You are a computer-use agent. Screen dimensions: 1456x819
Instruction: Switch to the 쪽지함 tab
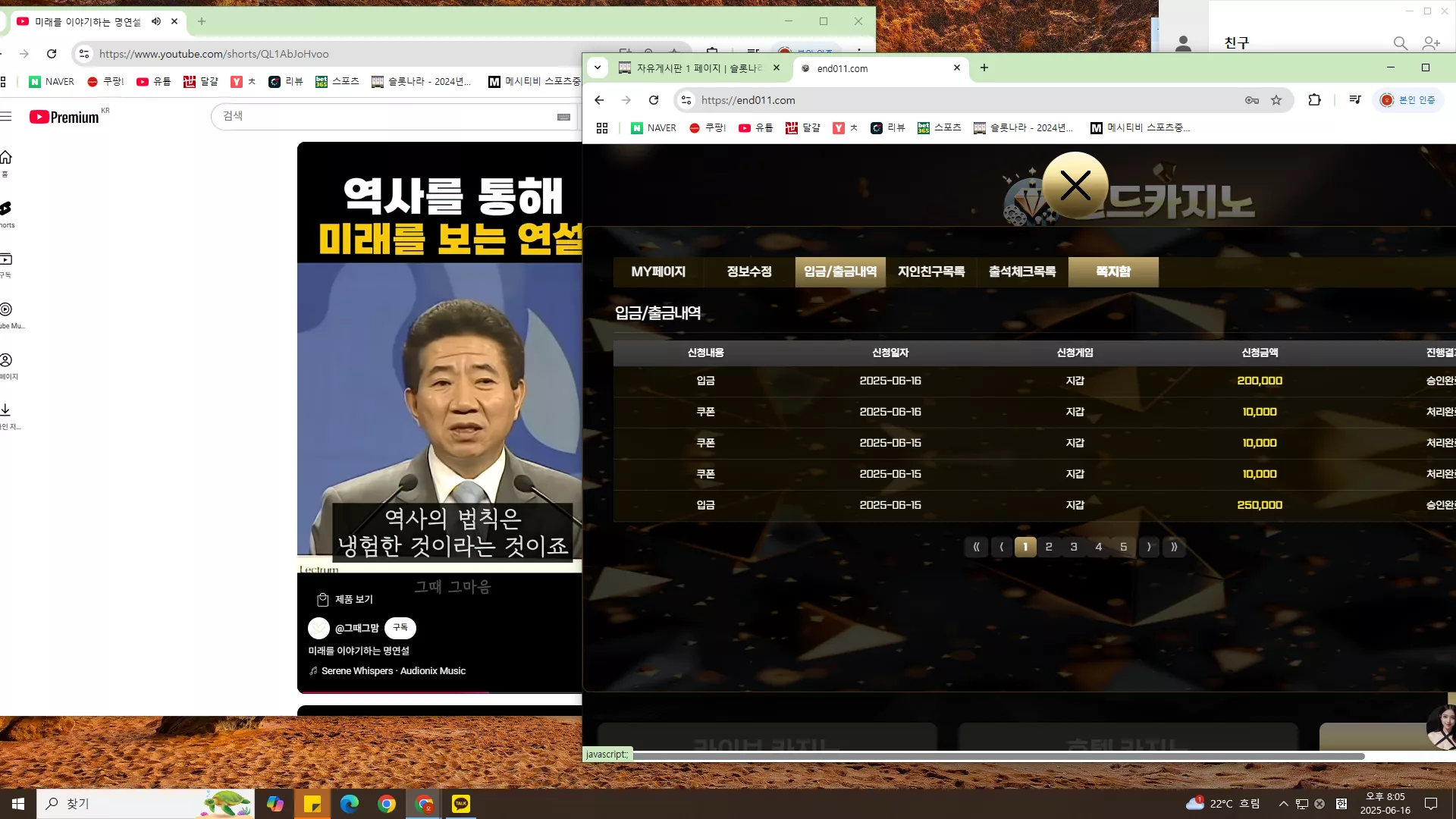[1113, 271]
